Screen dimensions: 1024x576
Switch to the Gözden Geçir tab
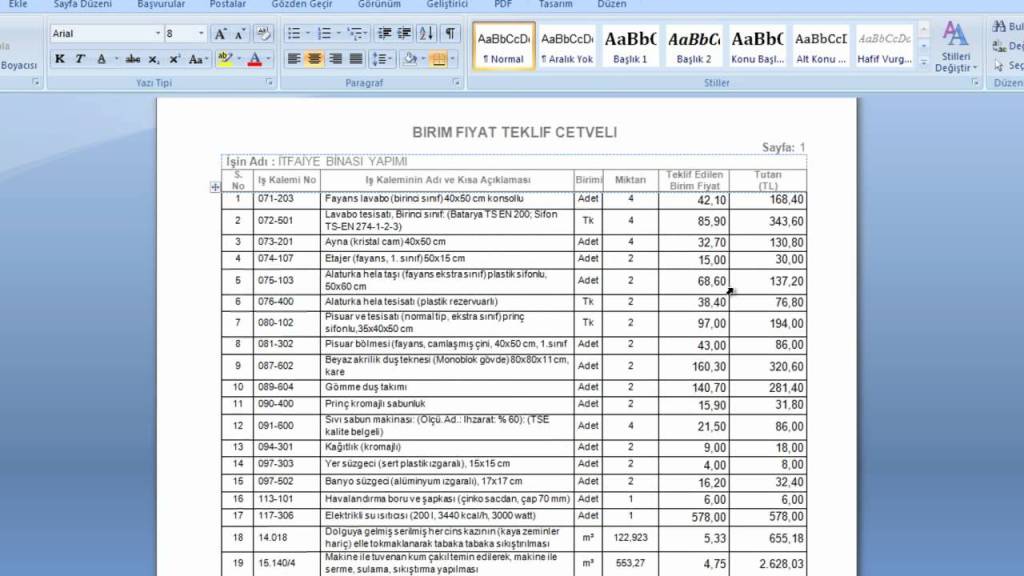pyautogui.click(x=299, y=4)
